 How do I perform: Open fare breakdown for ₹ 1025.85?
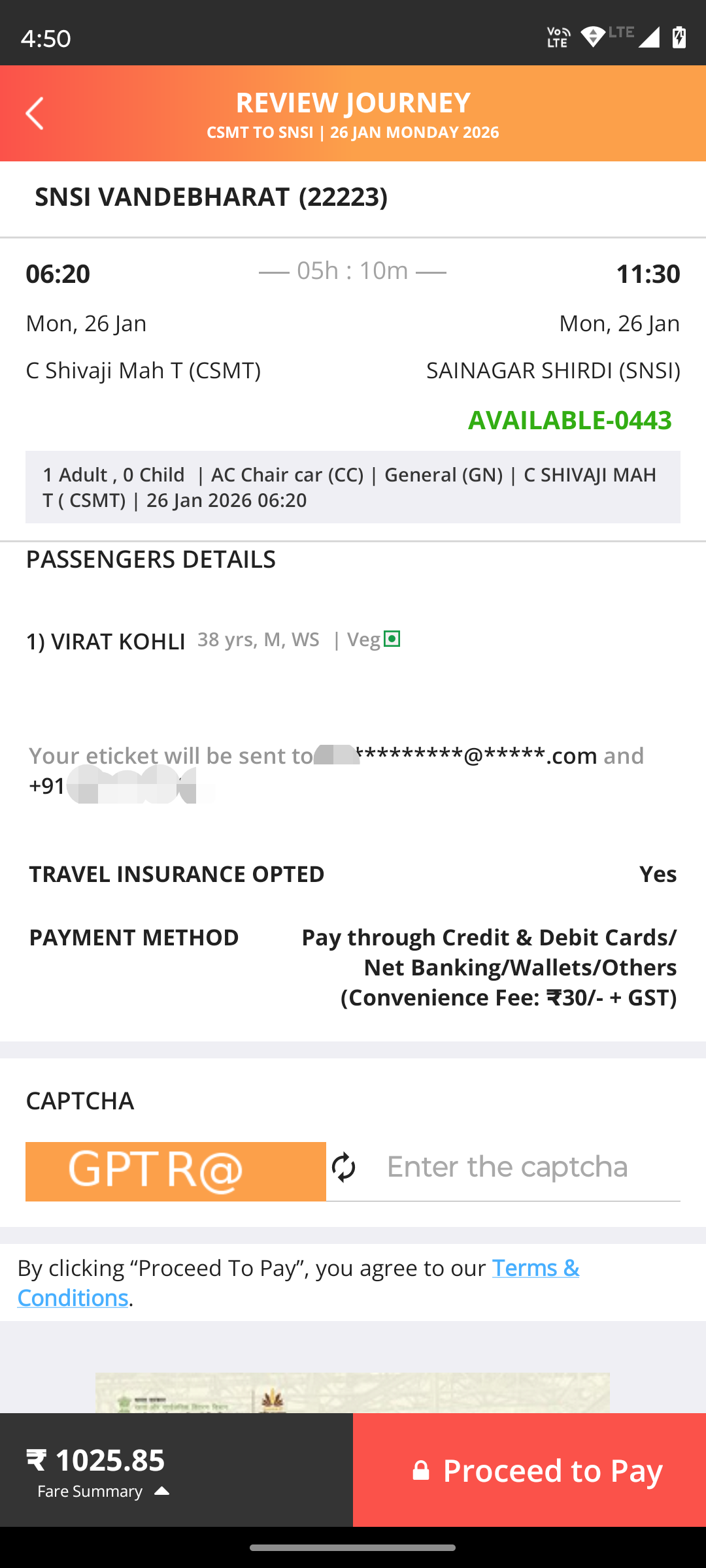coord(95,1460)
